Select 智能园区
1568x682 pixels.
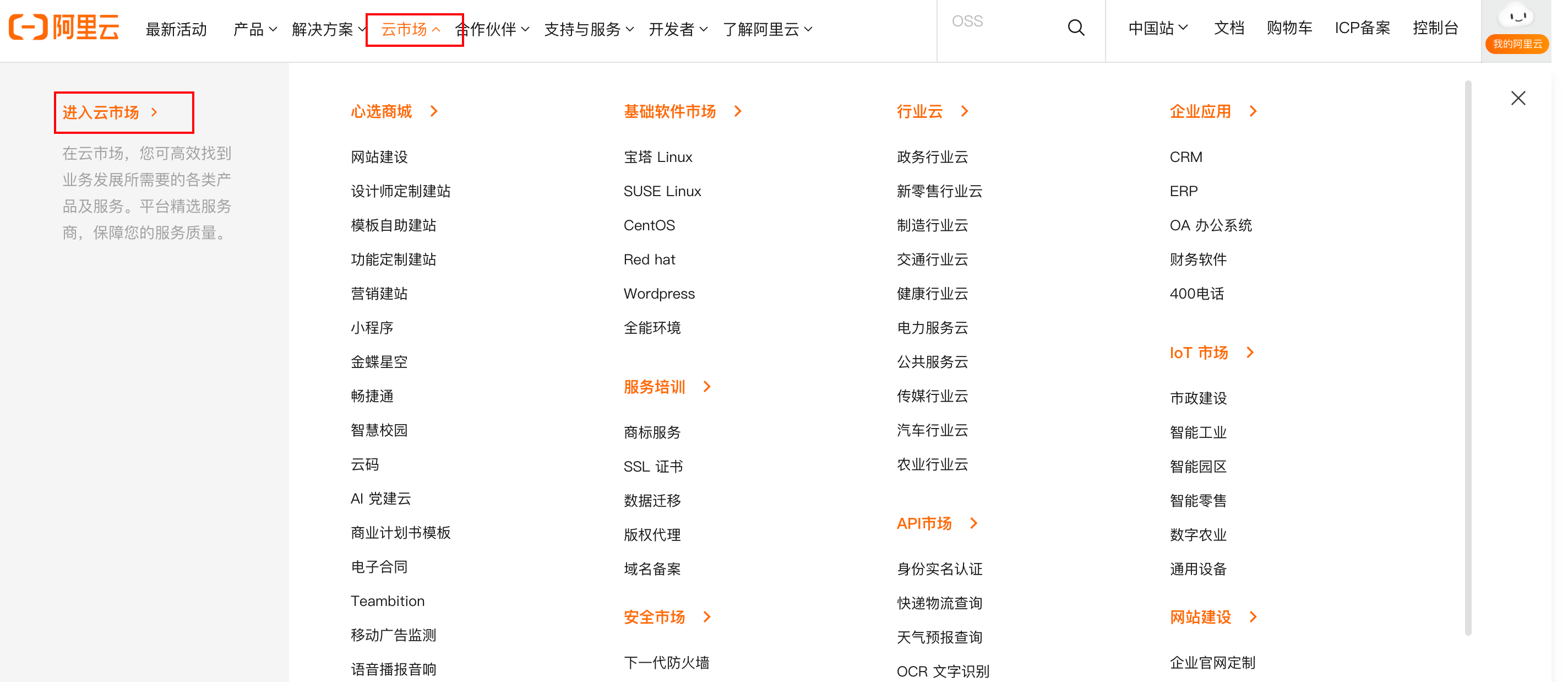tap(1198, 467)
